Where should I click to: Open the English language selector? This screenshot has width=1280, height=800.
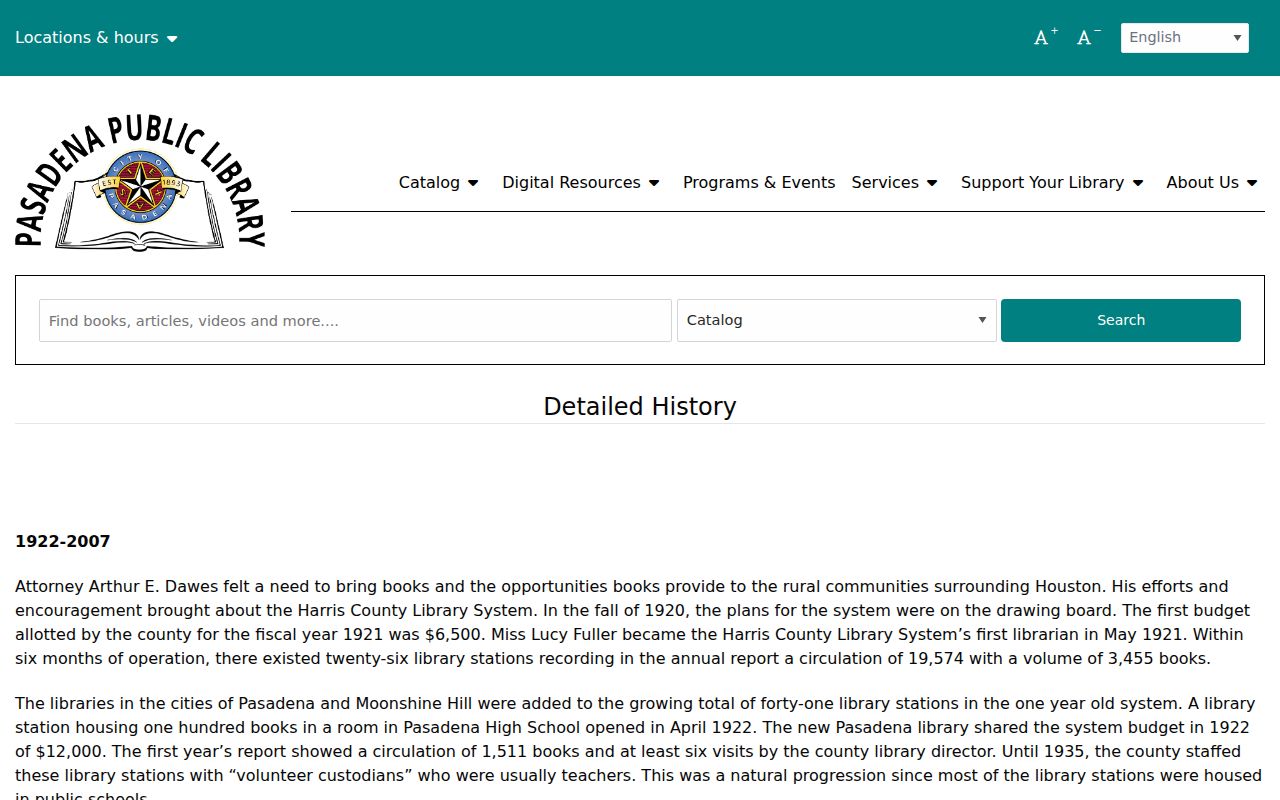pyautogui.click(x=1185, y=38)
